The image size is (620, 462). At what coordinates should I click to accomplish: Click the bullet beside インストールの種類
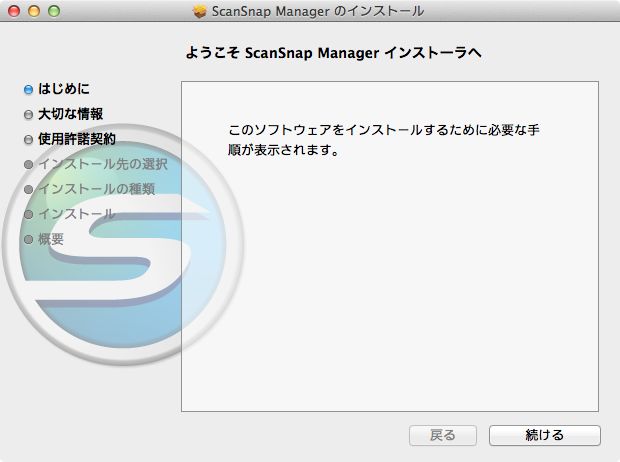[28, 189]
